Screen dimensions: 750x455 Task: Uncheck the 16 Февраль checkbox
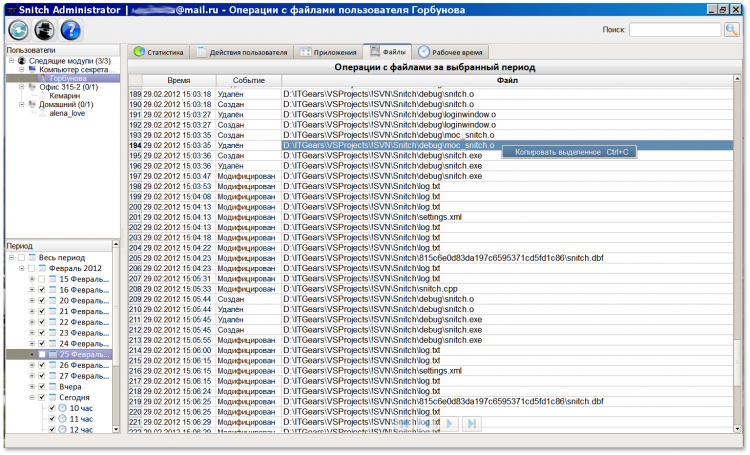tap(42, 290)
